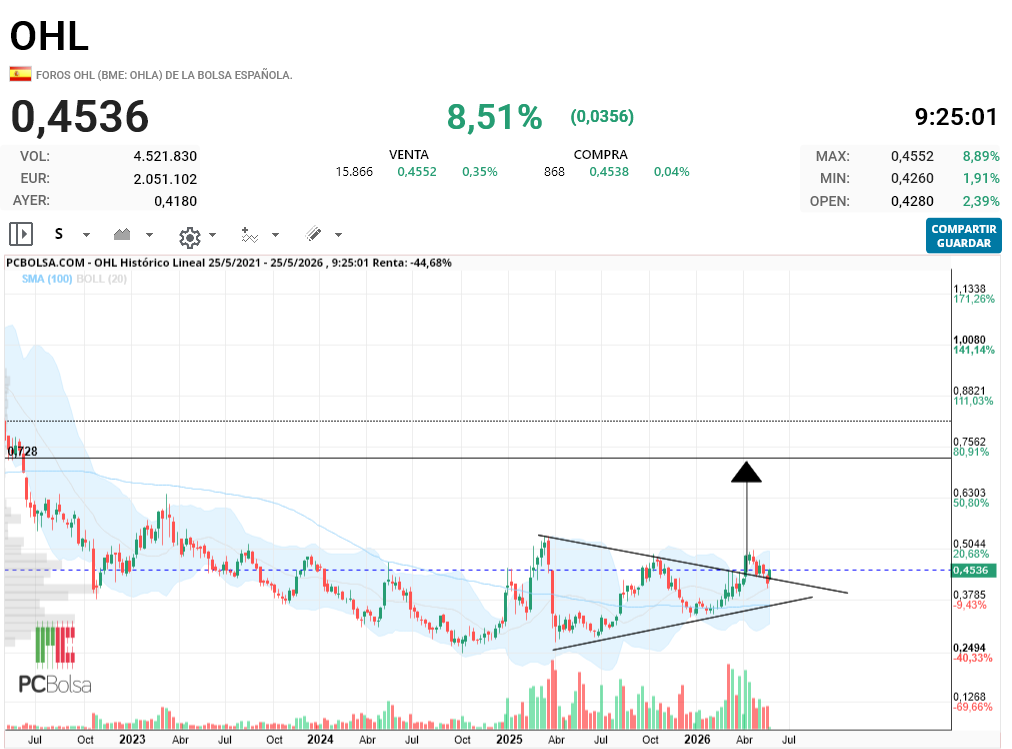The height and width of the screenshot is (749, 1012).
Task: Click the MIN value 0,4260
Action: point(912,178)
